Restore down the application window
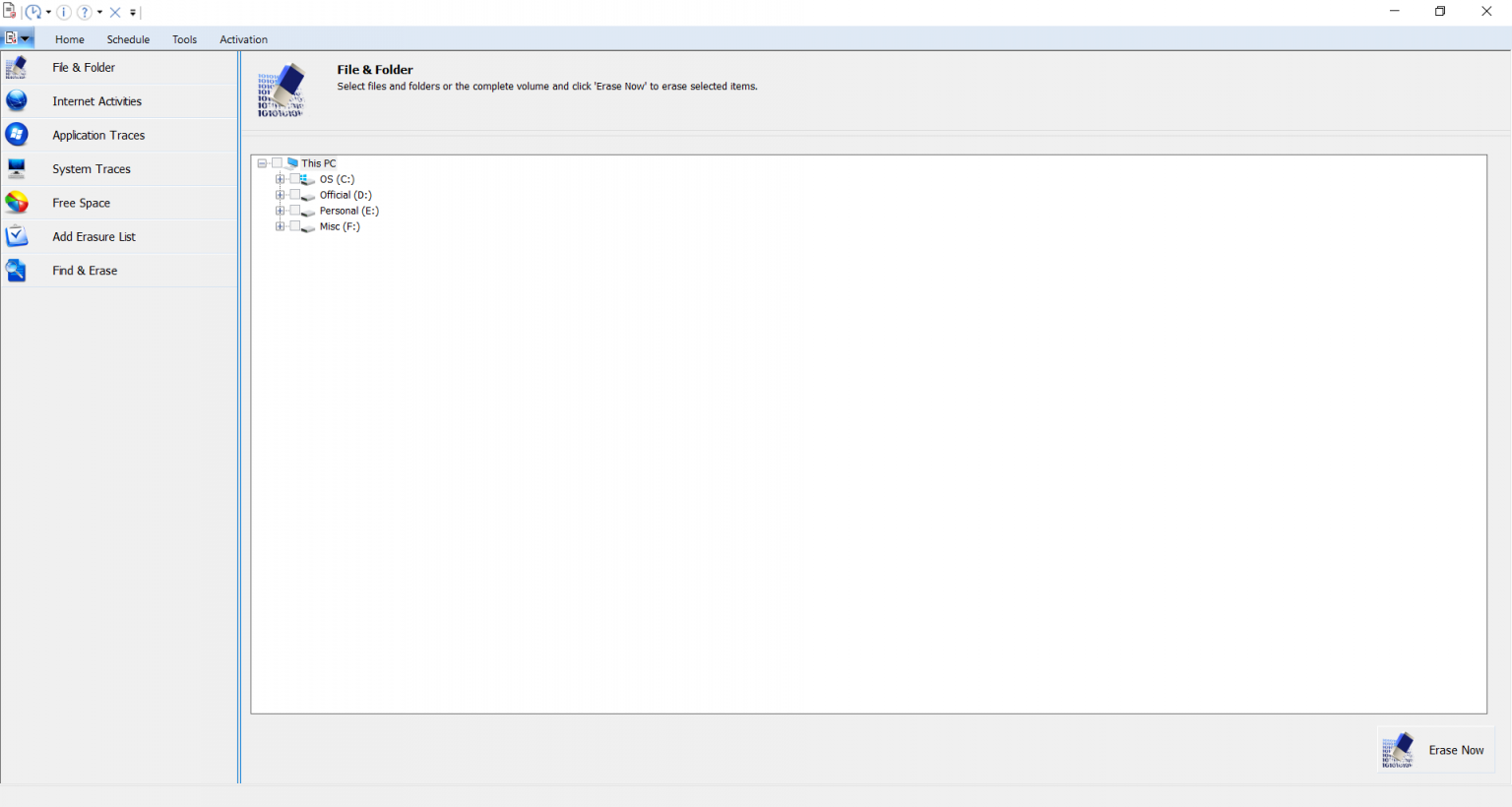 click(1440, 12)
